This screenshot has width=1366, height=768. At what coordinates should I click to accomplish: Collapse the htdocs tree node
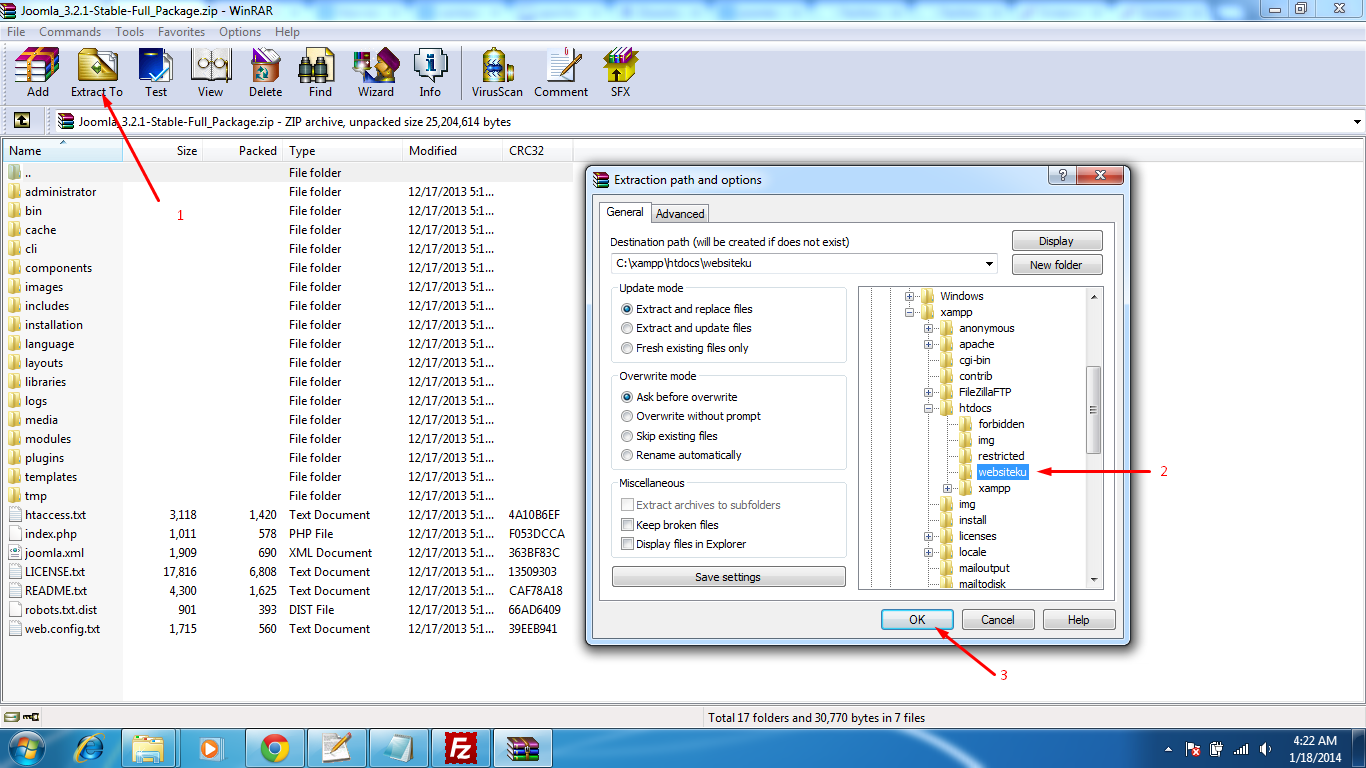pos(929,408)
